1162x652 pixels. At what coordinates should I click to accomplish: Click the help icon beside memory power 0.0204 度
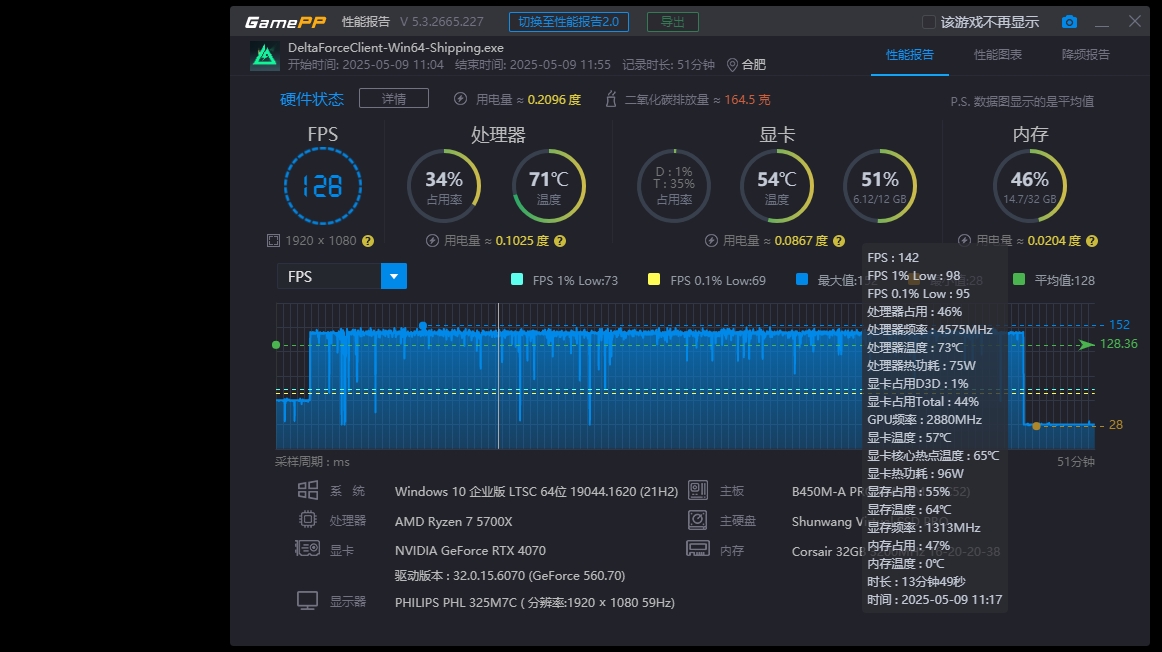click(1092, 241)
